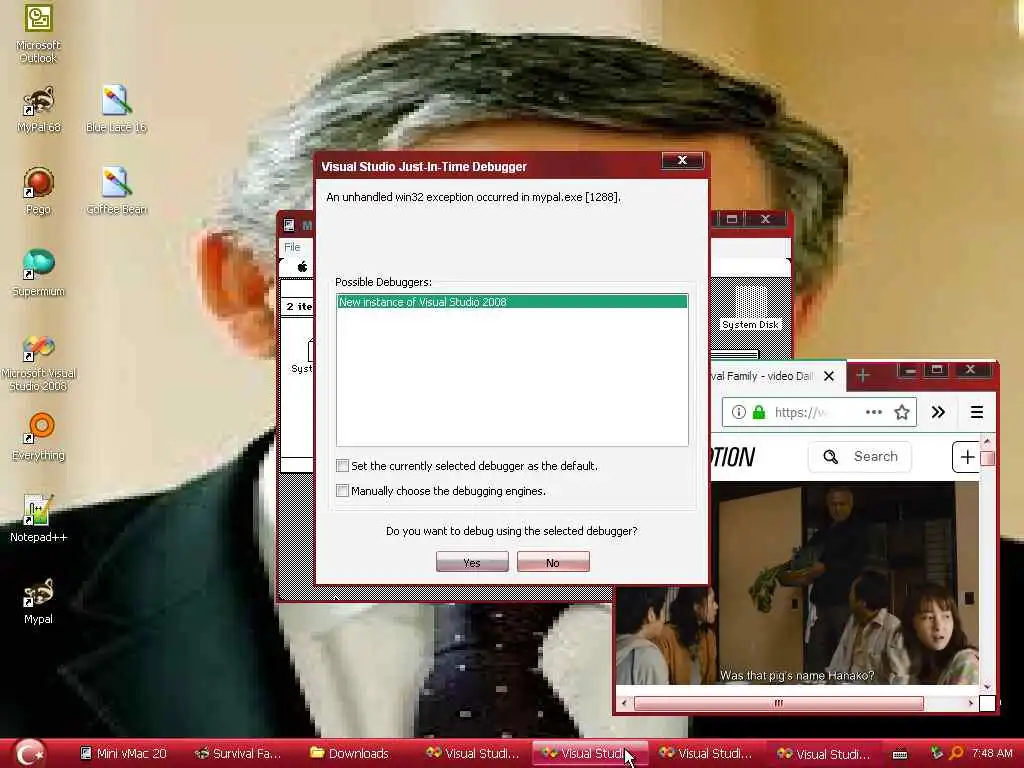Click No to decline debugging
This screenshot has height=768, width=1024.
(553, 562)
